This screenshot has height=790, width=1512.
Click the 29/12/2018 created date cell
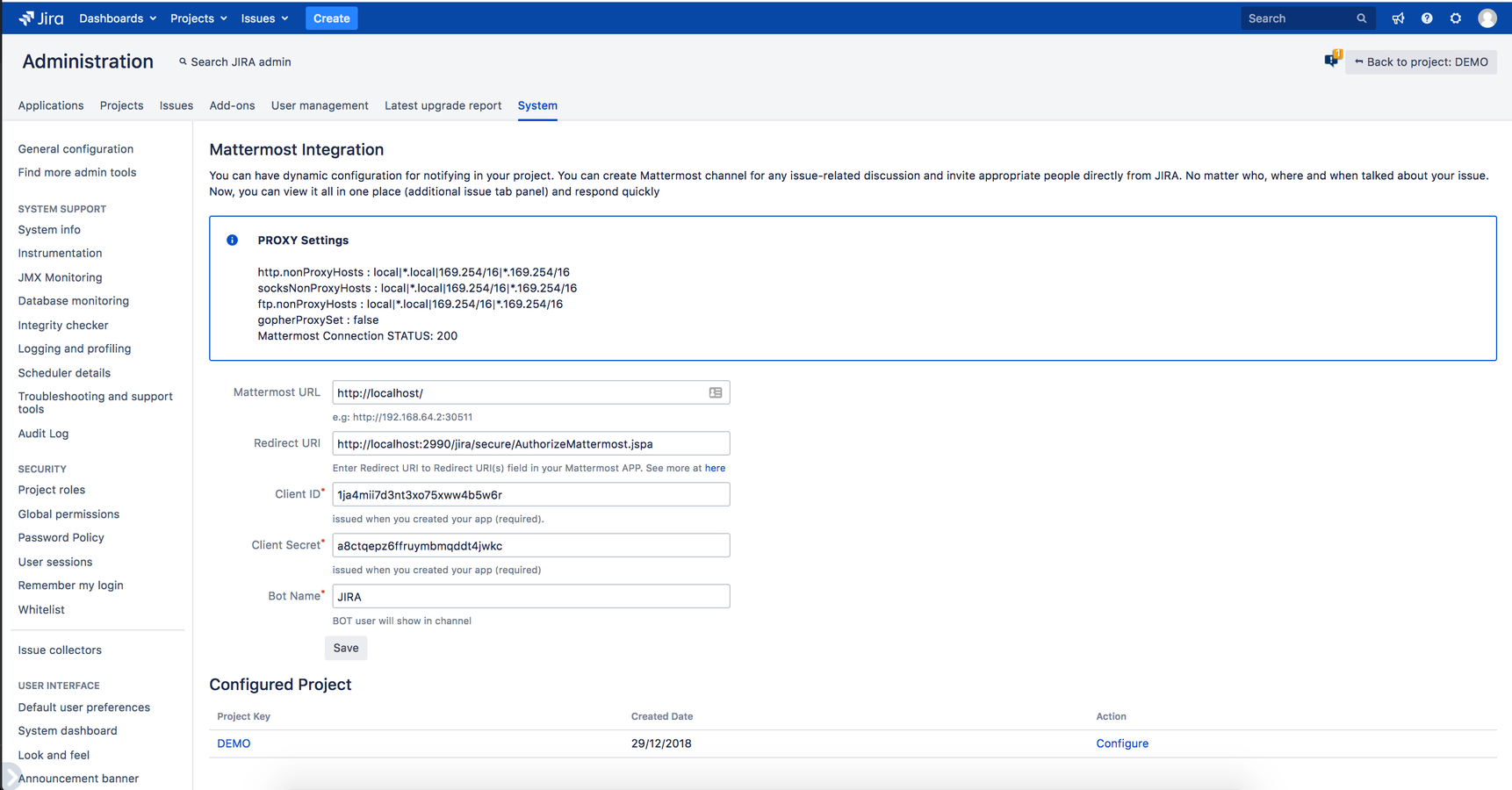tap(661, 743)
